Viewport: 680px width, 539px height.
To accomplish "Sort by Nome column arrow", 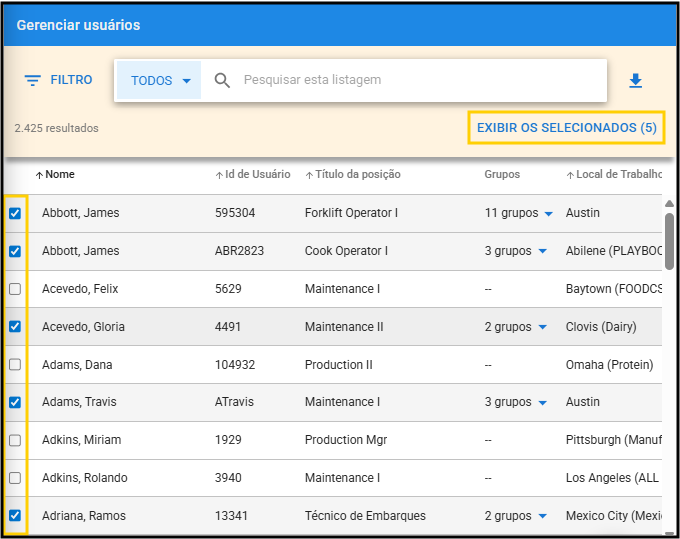I will click(x=39, y=175).
